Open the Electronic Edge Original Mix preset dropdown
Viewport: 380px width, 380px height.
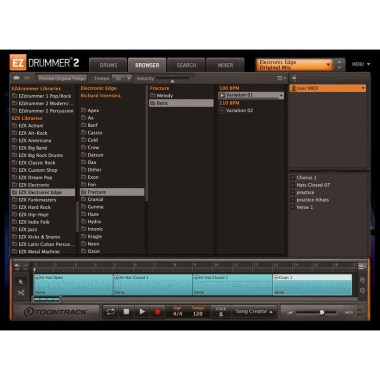(x=294, y=65)
